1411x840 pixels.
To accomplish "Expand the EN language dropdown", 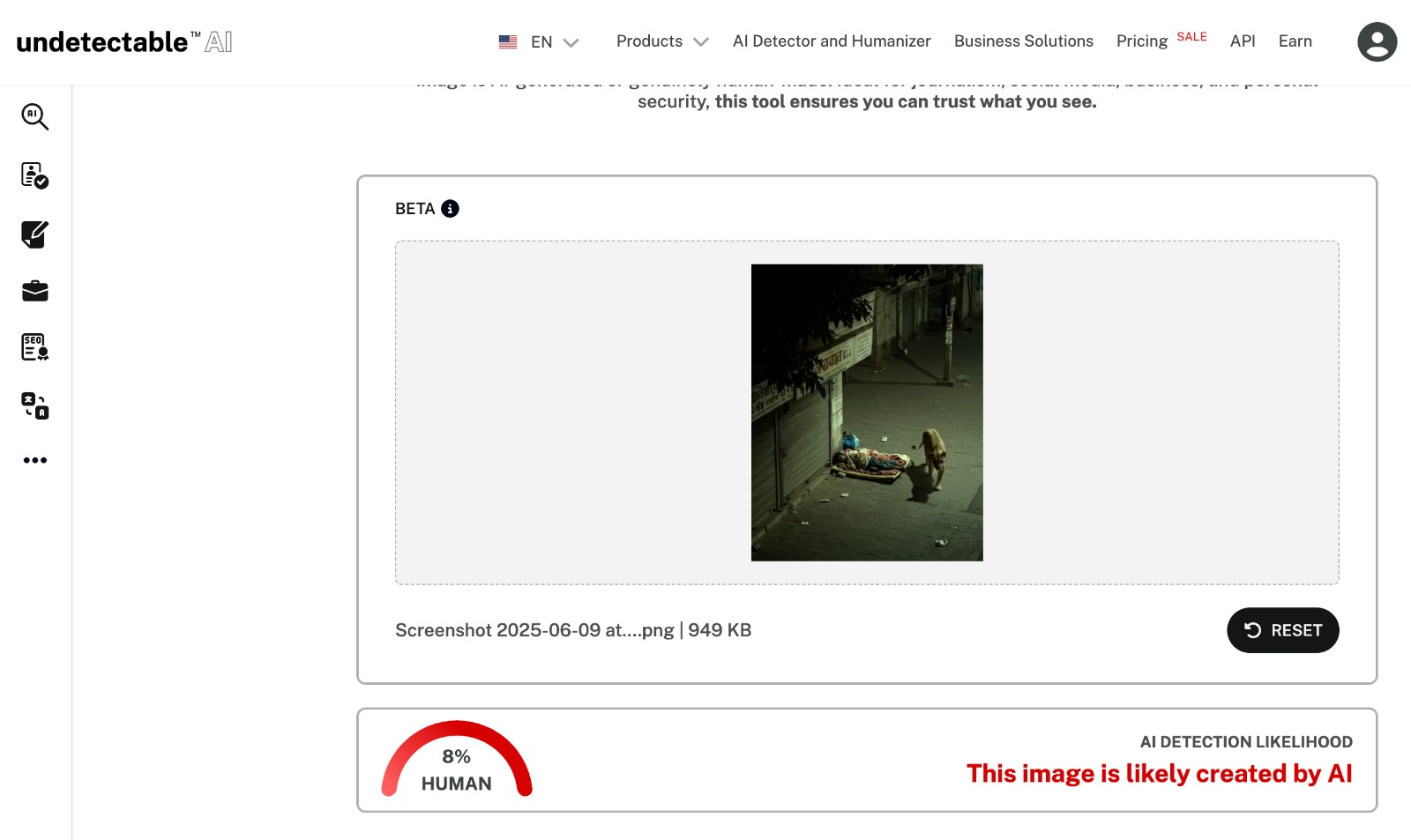I will [x=555, y=41].
